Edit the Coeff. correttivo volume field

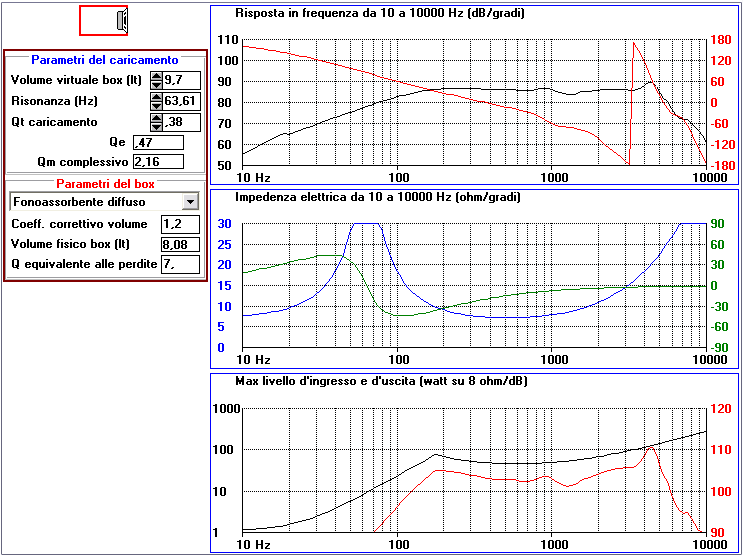(x=181, y=224)
